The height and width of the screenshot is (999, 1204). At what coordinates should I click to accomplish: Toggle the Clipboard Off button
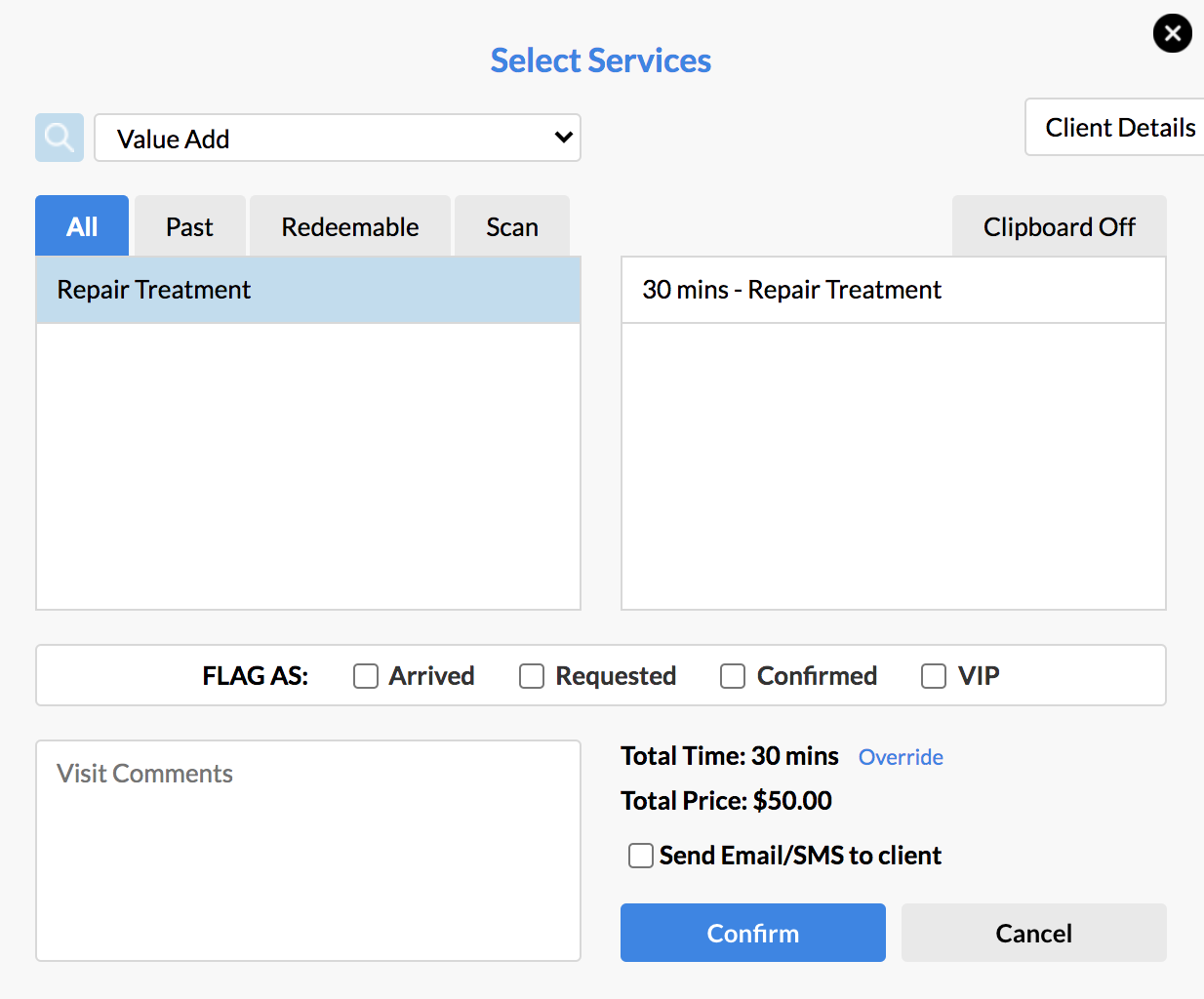[1060, 226]
